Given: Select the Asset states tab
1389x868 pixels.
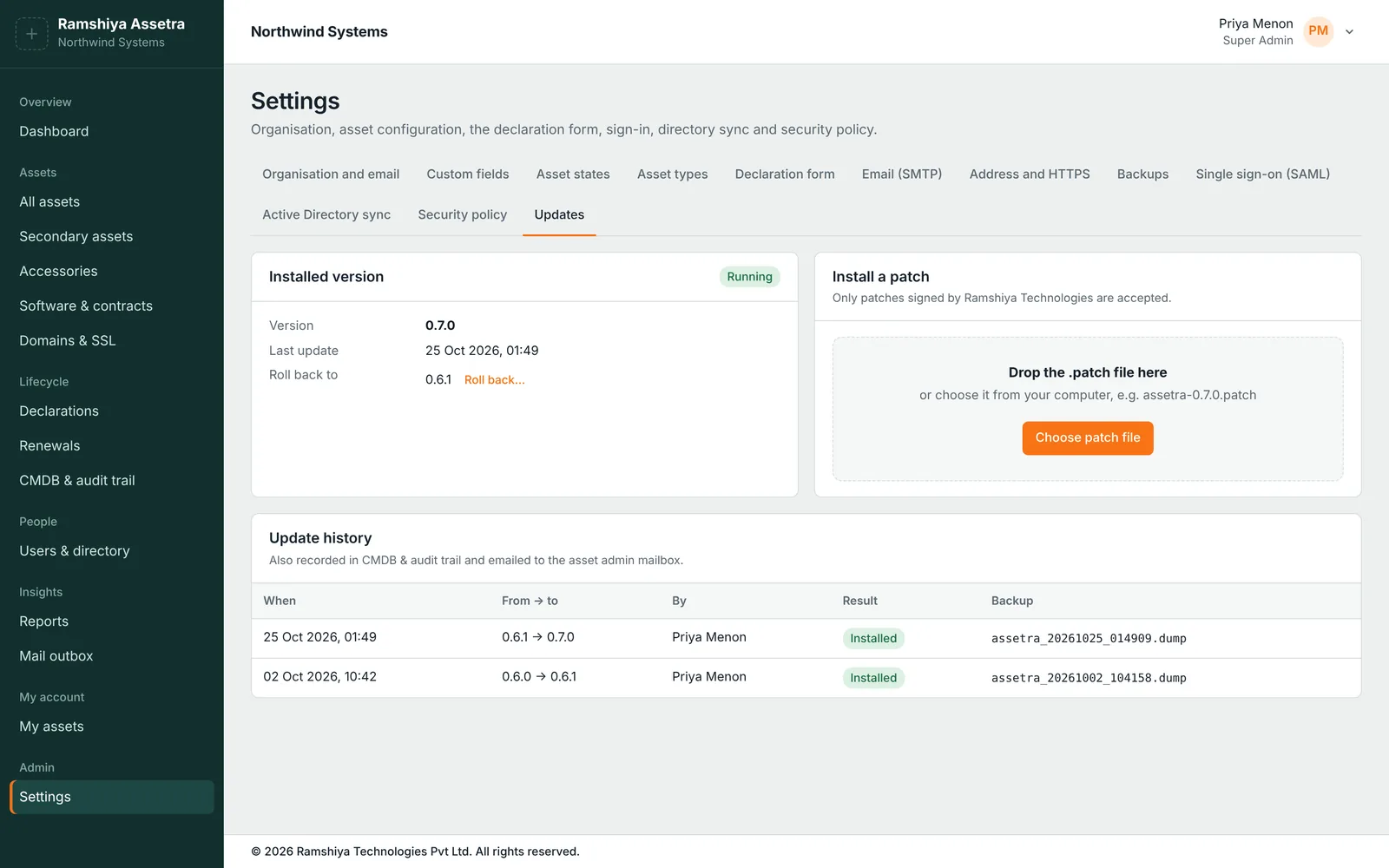Looking at the screenshot, I should 573,174.
